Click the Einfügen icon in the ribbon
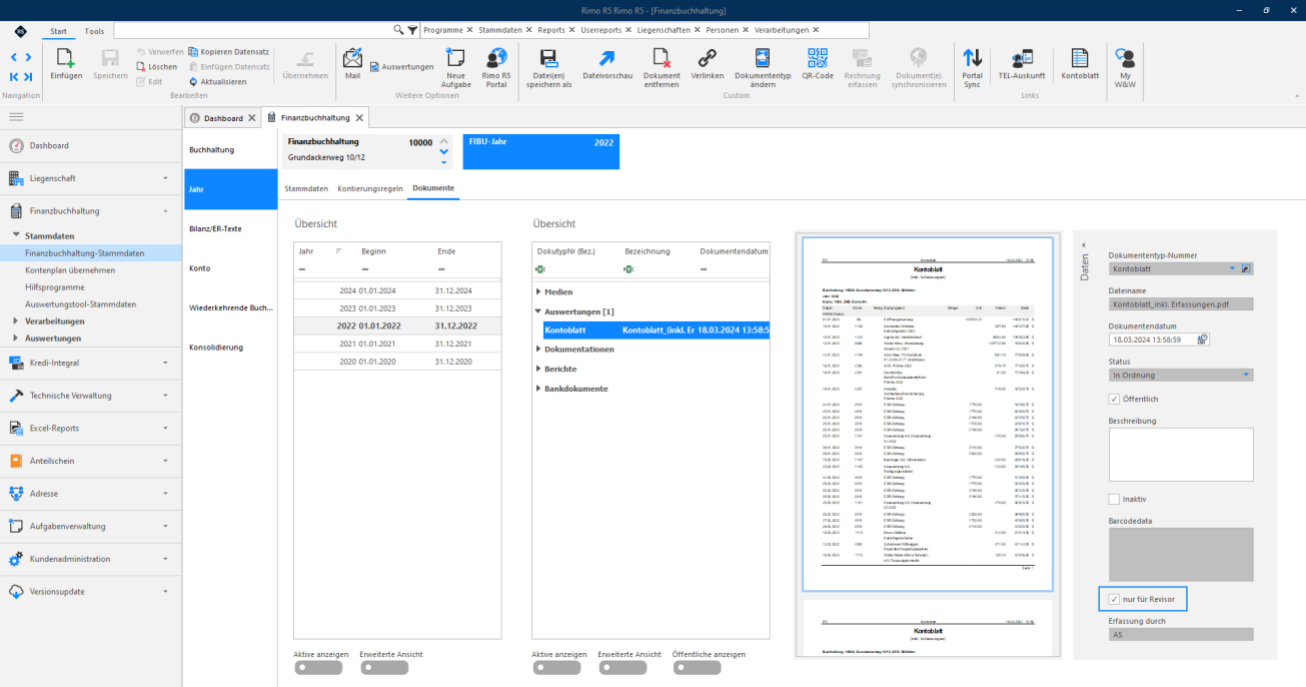The image size is (1306, 687). click(x=66, y=58)
